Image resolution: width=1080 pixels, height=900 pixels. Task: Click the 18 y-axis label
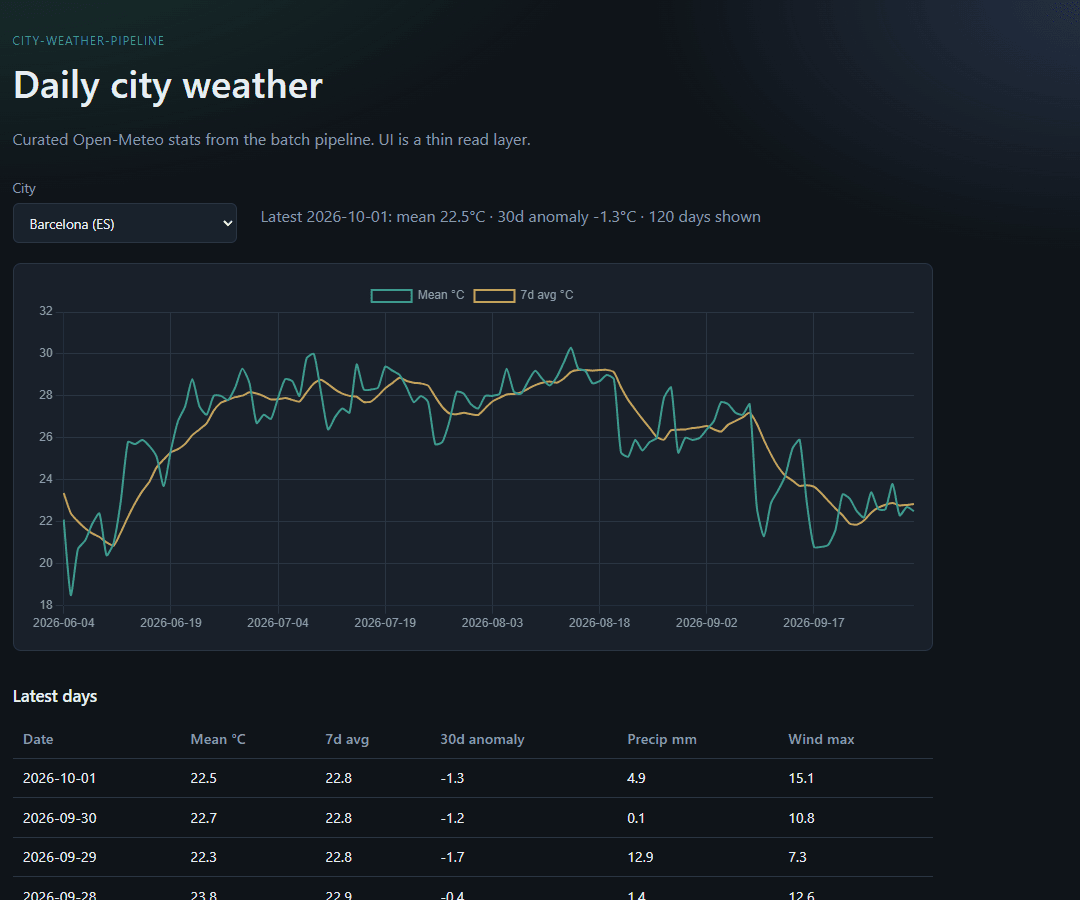tap(45, 605)
